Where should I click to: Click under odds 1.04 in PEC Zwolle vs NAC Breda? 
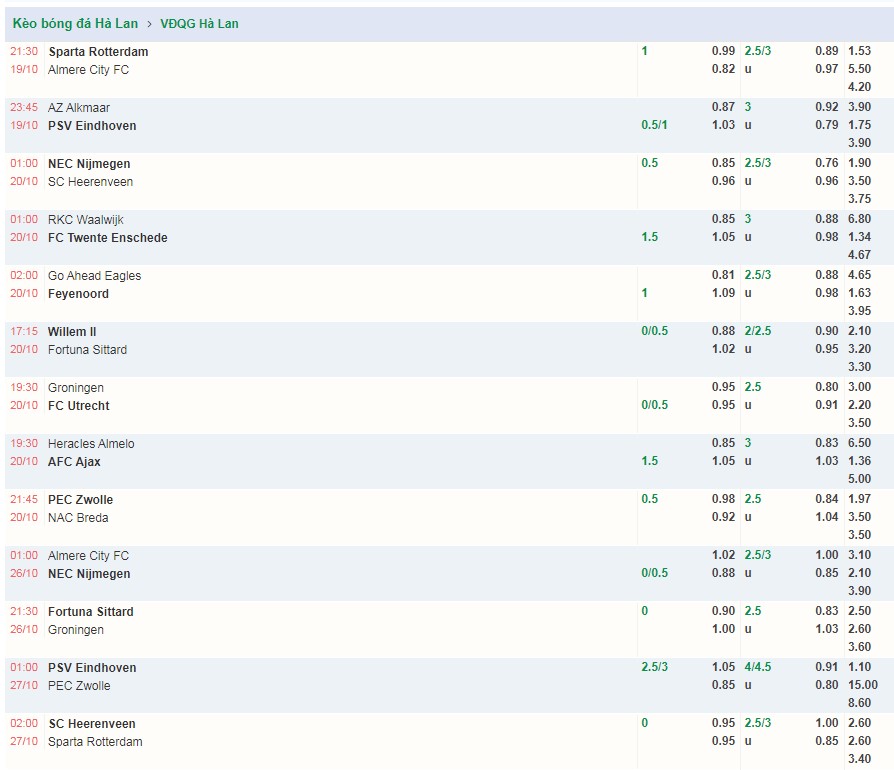[826, 516]
